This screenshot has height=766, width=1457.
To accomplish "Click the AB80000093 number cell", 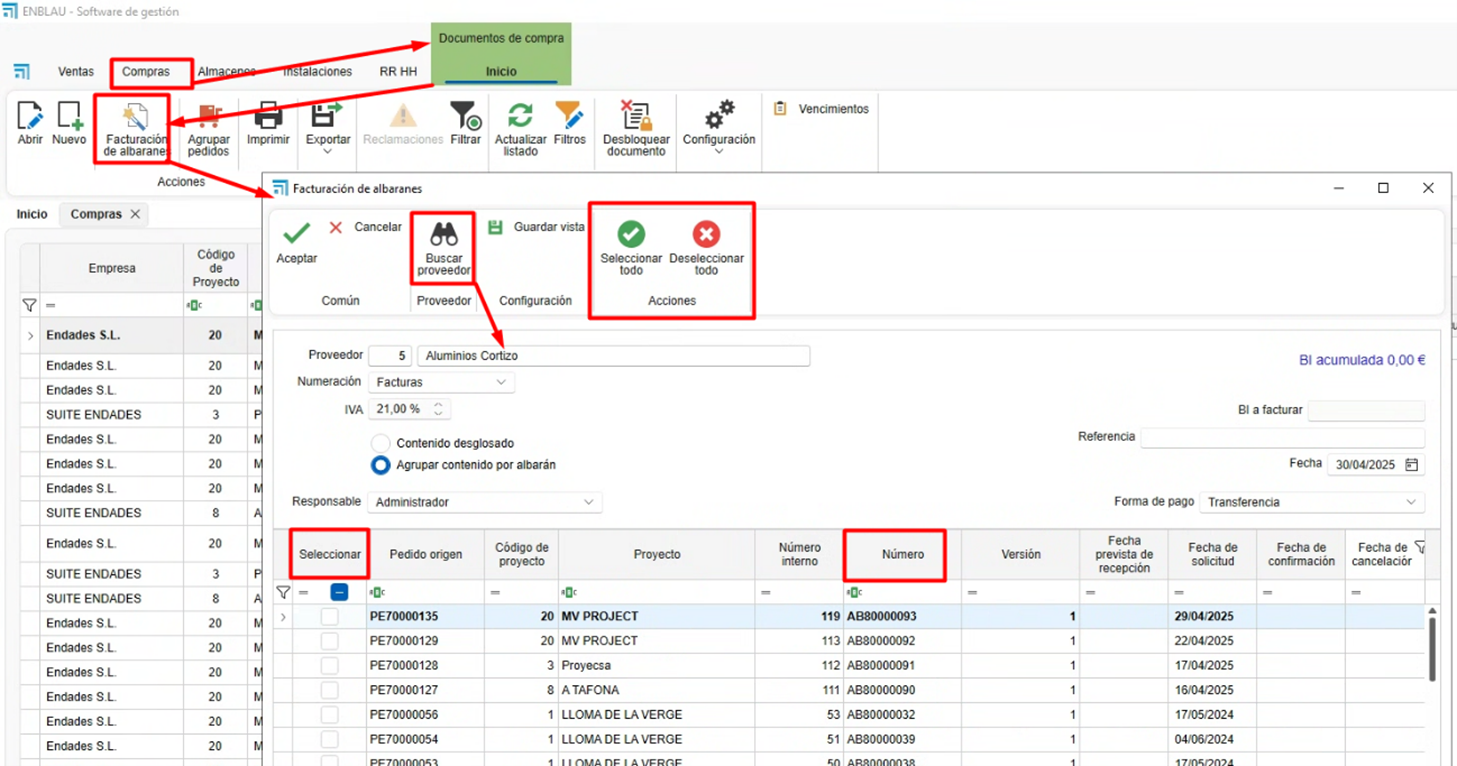I will pos(902,617).
